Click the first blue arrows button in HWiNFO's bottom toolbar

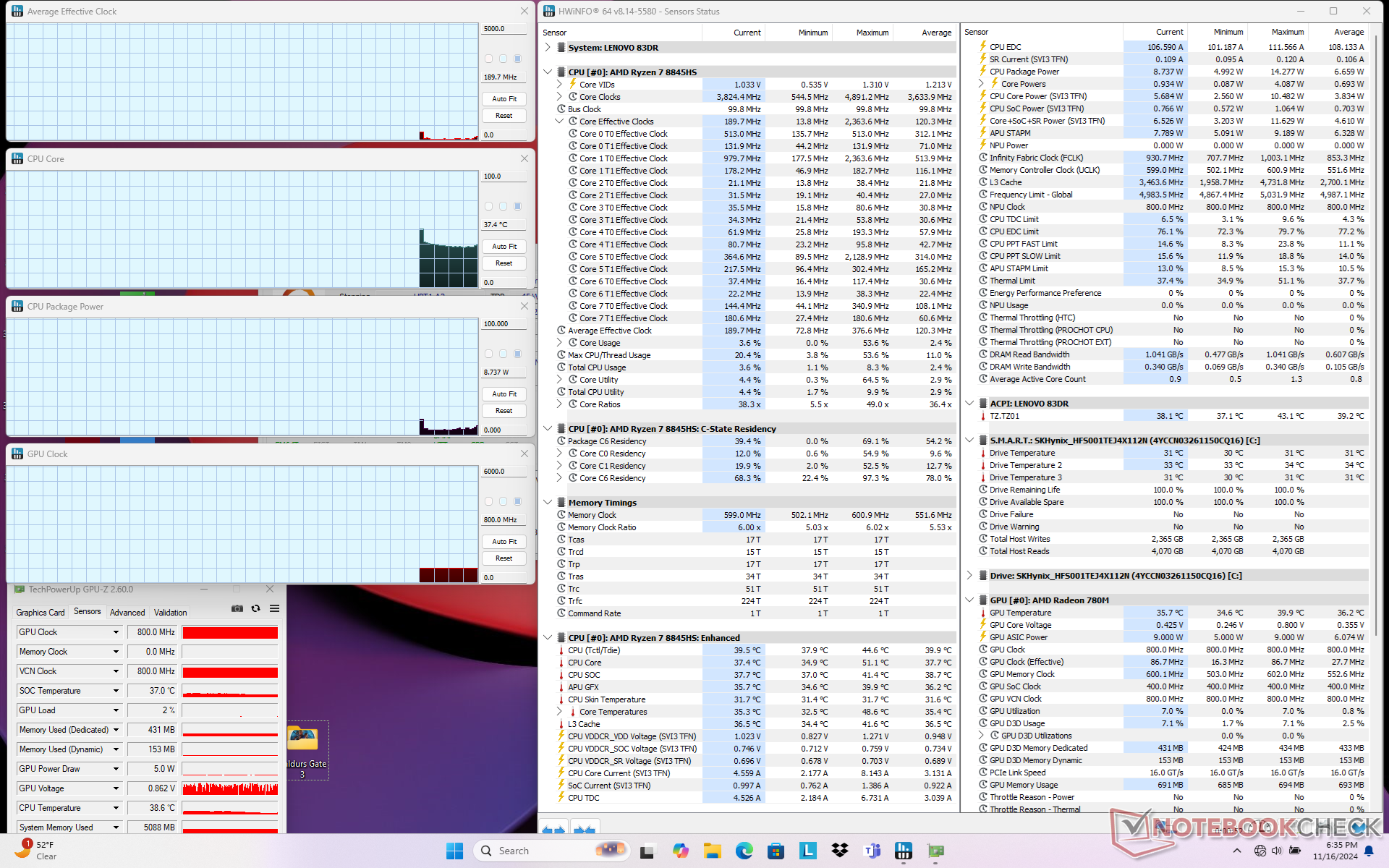[x=553, y=828]
